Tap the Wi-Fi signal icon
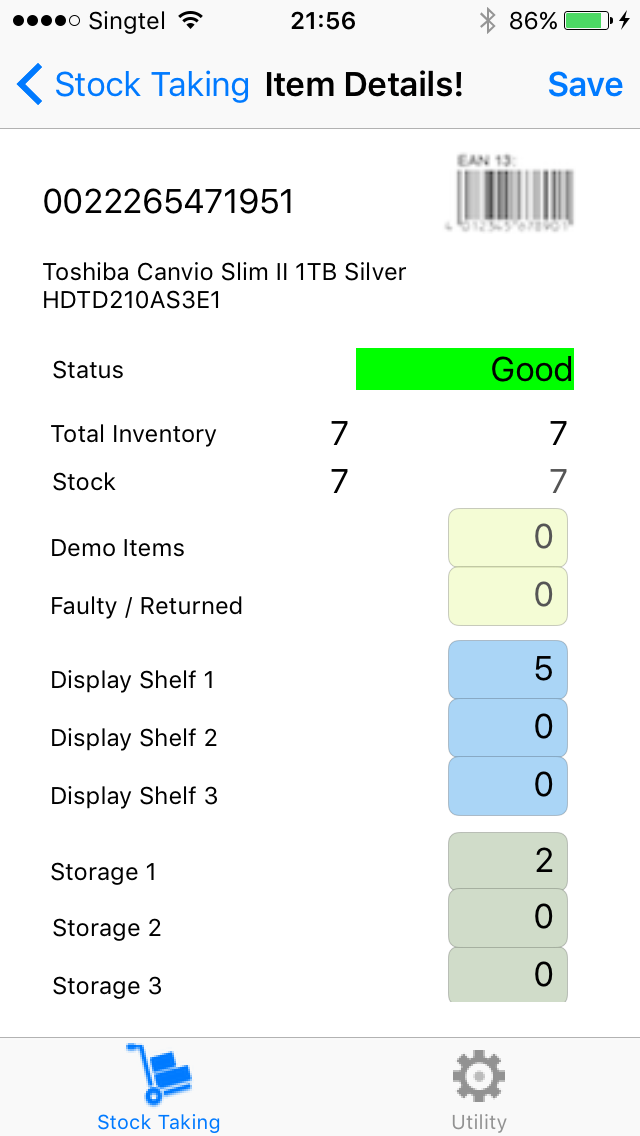 190,21
